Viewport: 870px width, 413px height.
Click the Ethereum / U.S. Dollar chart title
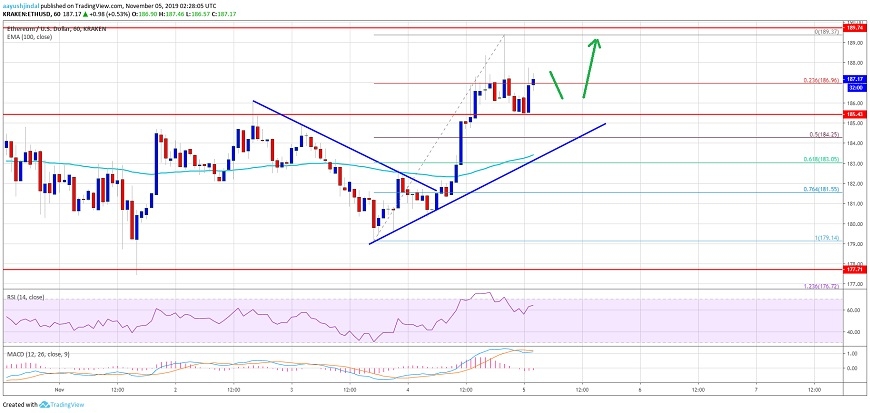[x=45, y=21]
